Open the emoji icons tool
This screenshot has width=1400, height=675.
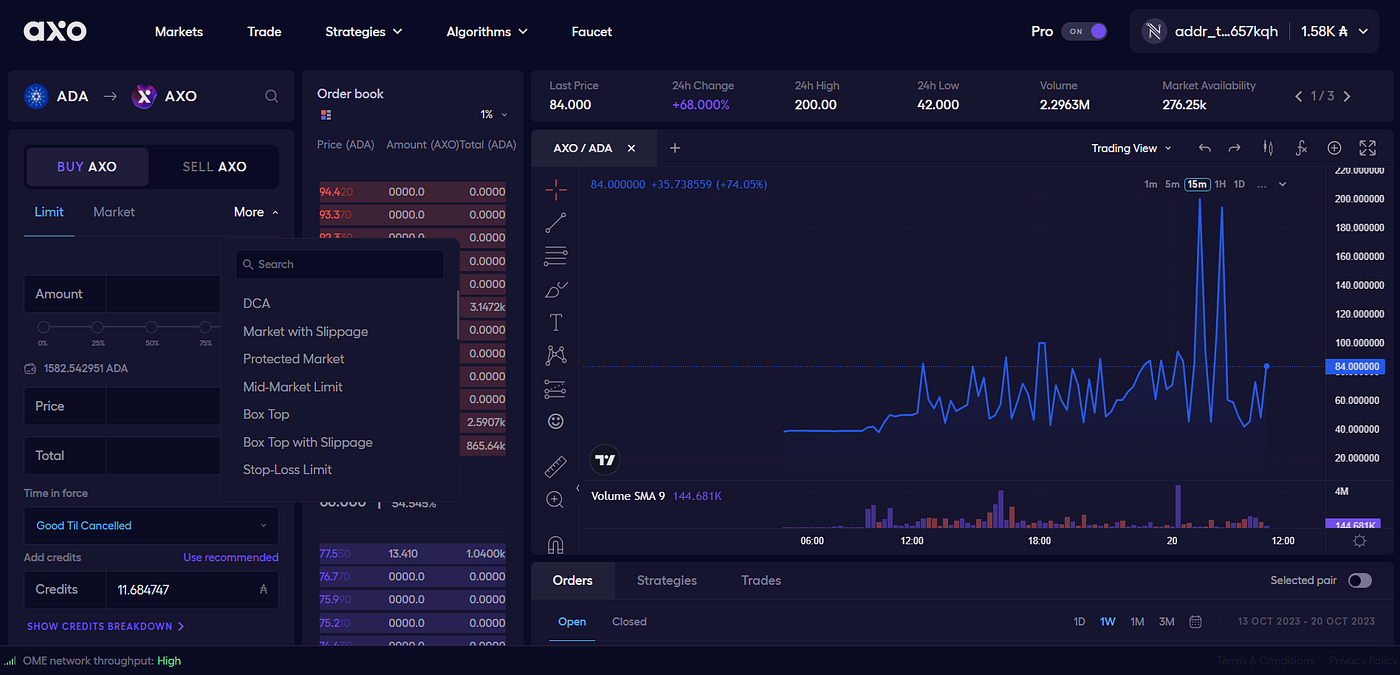pos(556,422)
